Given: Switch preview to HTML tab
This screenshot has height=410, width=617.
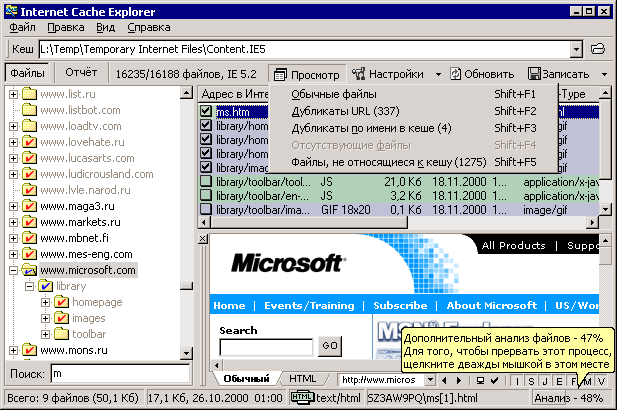Looking at the screenshot, I should click(x=303, y=379).
